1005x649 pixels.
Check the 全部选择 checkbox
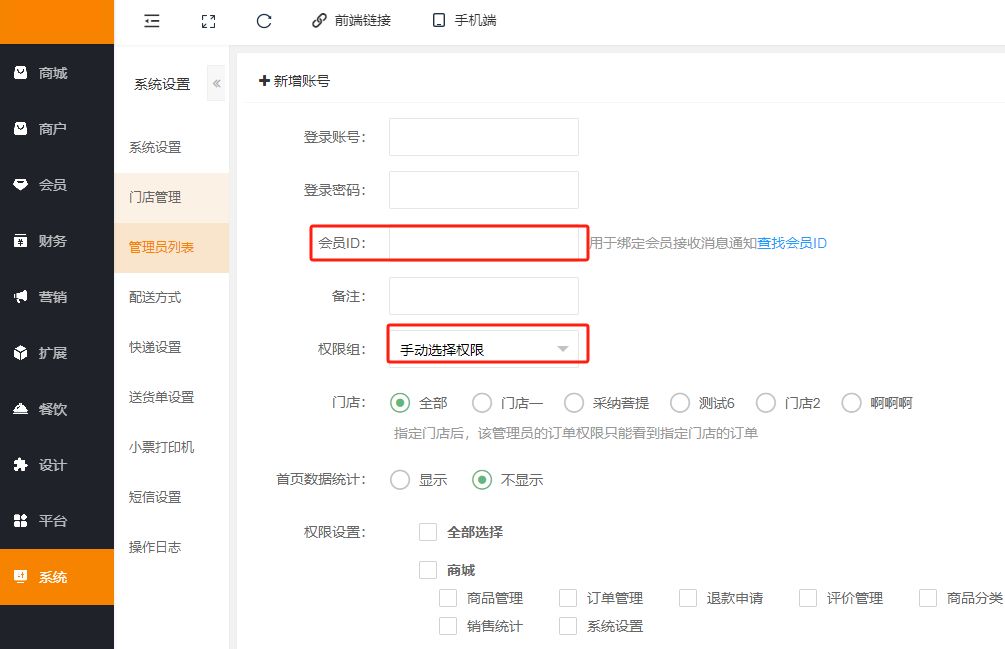pos(428,532)
